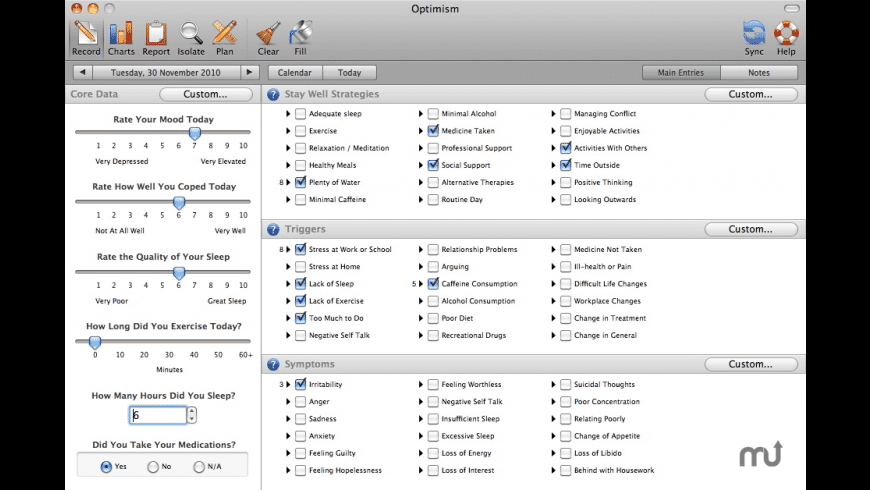Expand the Caffeine Consumption disclosure triangle
The height and width of the screenshot is (490, 870).
(x=421, y=284)
